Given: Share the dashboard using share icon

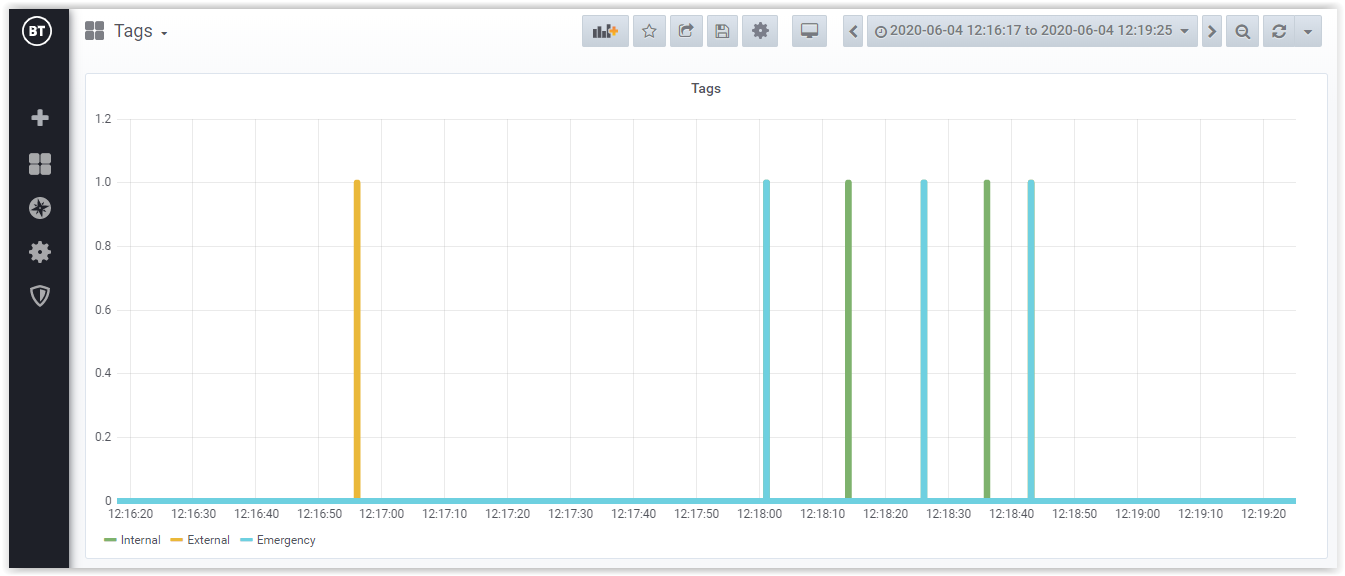Looking at the screenshot, I should pyautogui.click(x=686, y=31).
